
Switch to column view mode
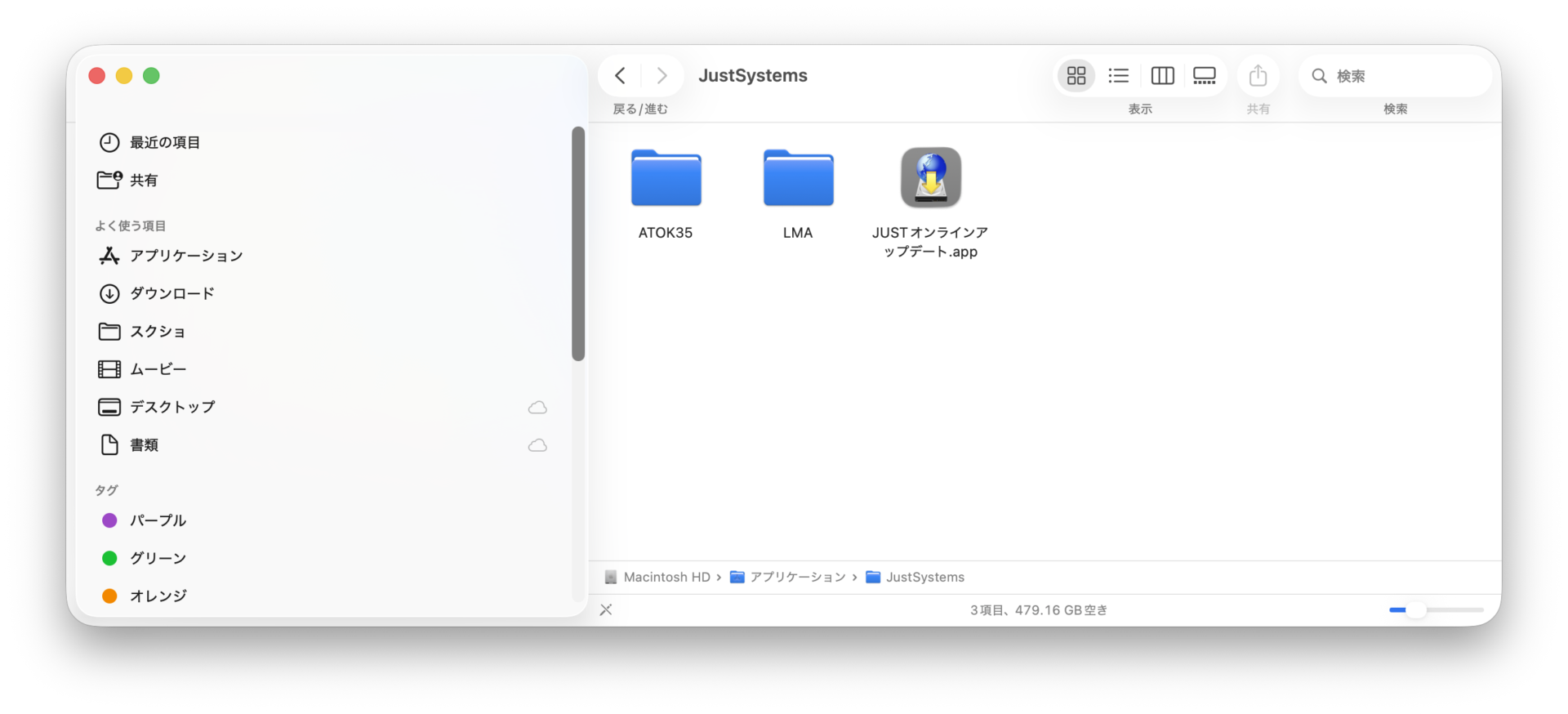[x=1162, y=76]
